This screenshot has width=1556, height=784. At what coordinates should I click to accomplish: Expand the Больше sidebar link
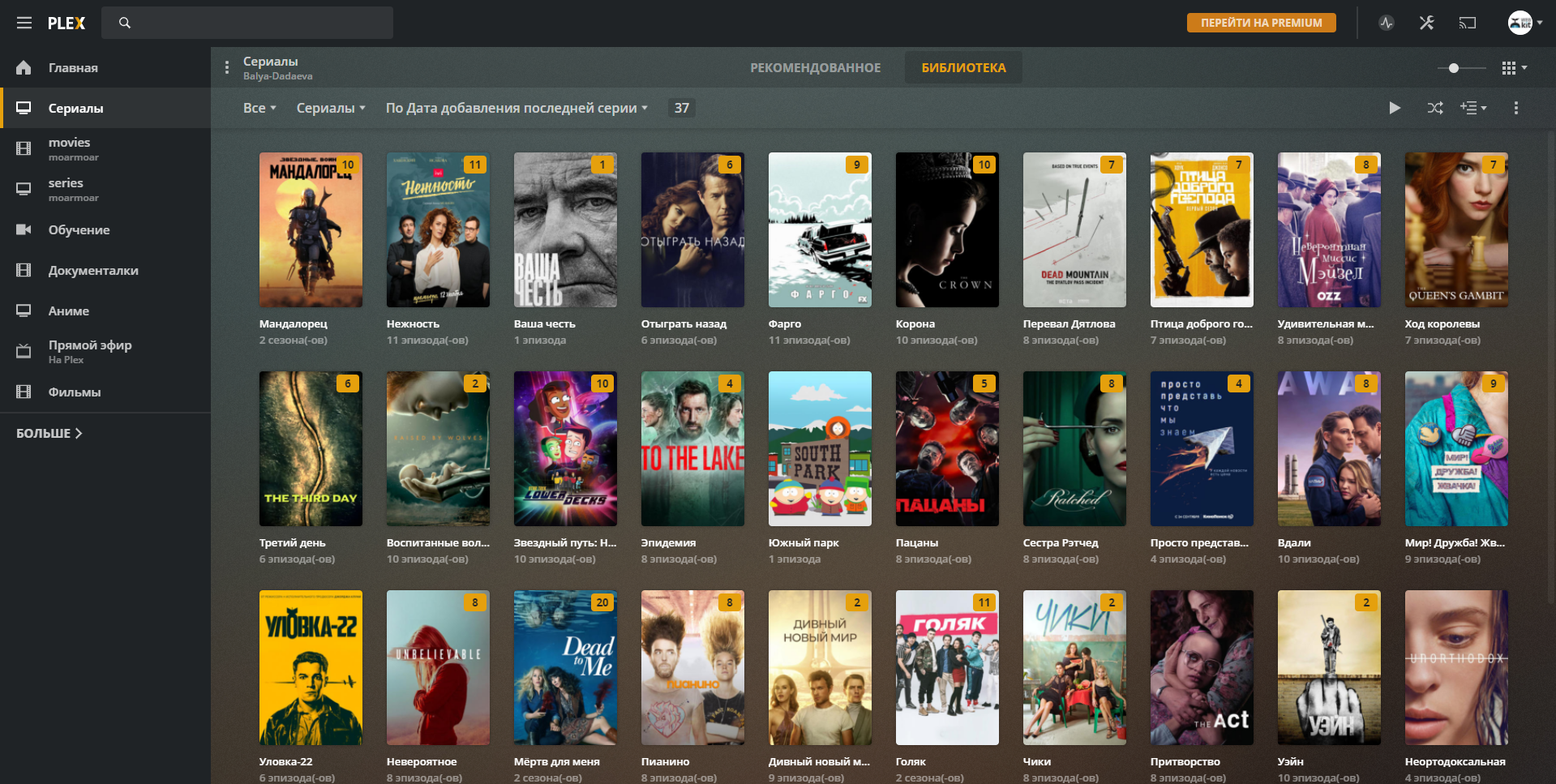tap(49, 434)
